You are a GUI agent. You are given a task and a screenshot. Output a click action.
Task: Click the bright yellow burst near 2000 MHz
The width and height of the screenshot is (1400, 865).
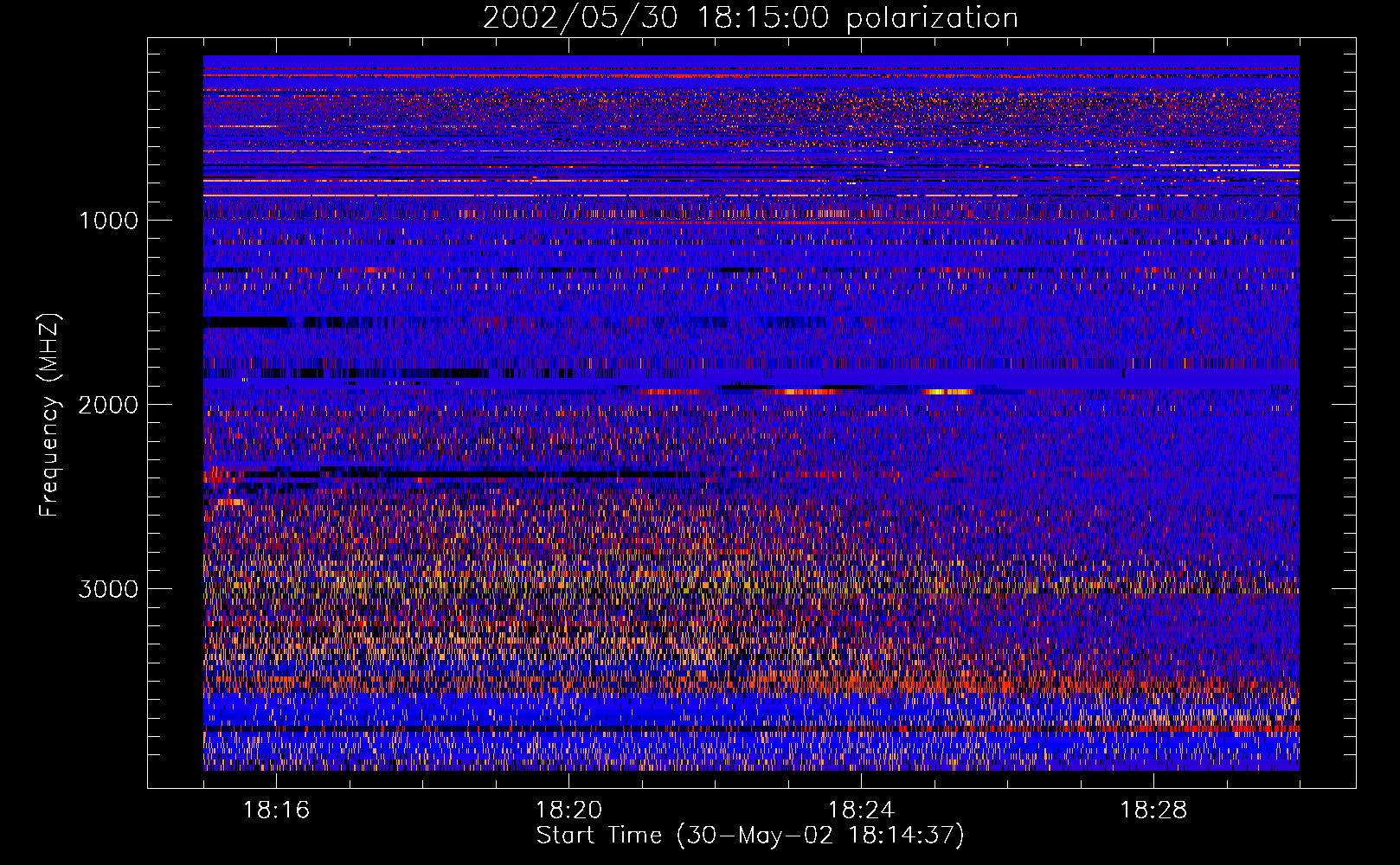947,392
